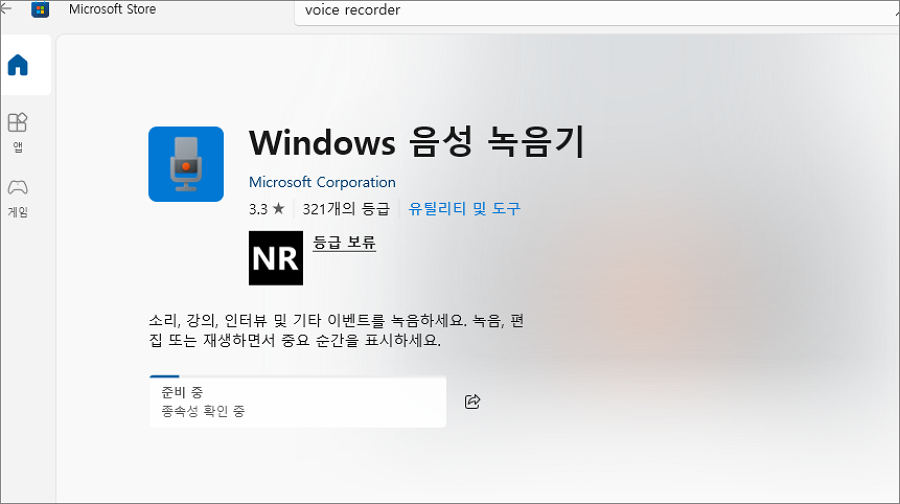Screen dimensions: 900x504
Task: Click the share icon beside install progress
Action: click(472, 401)
